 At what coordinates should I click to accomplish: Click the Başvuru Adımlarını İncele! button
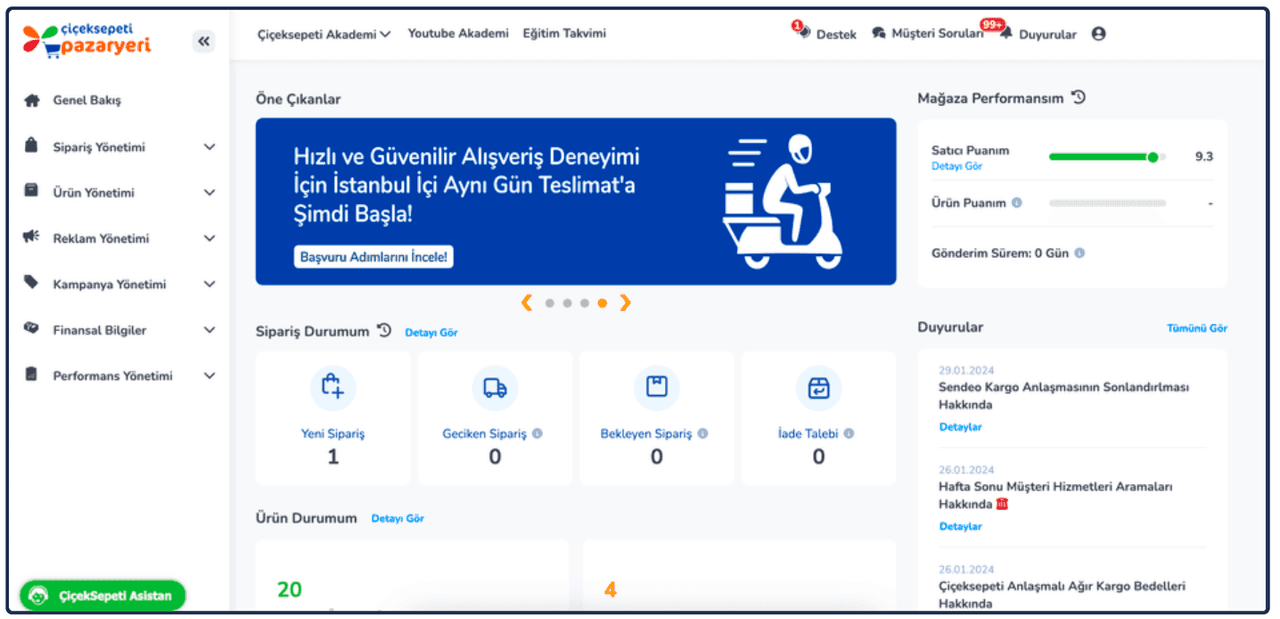374,257
